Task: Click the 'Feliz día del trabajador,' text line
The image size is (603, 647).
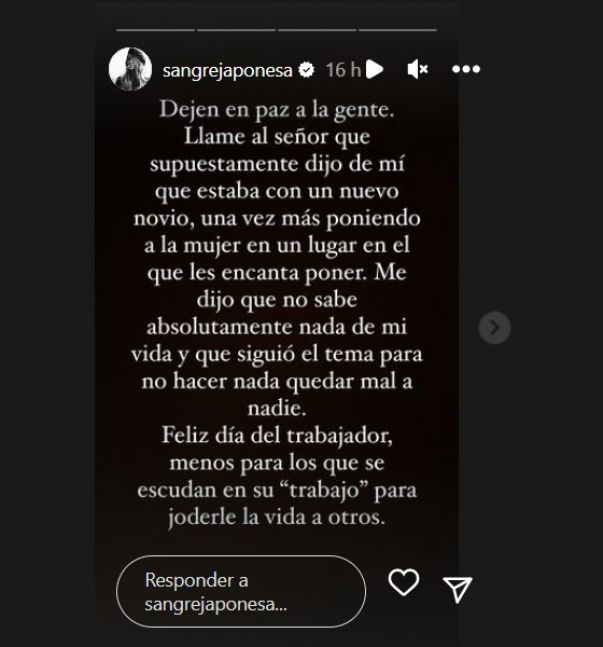Action: (277, 436)
